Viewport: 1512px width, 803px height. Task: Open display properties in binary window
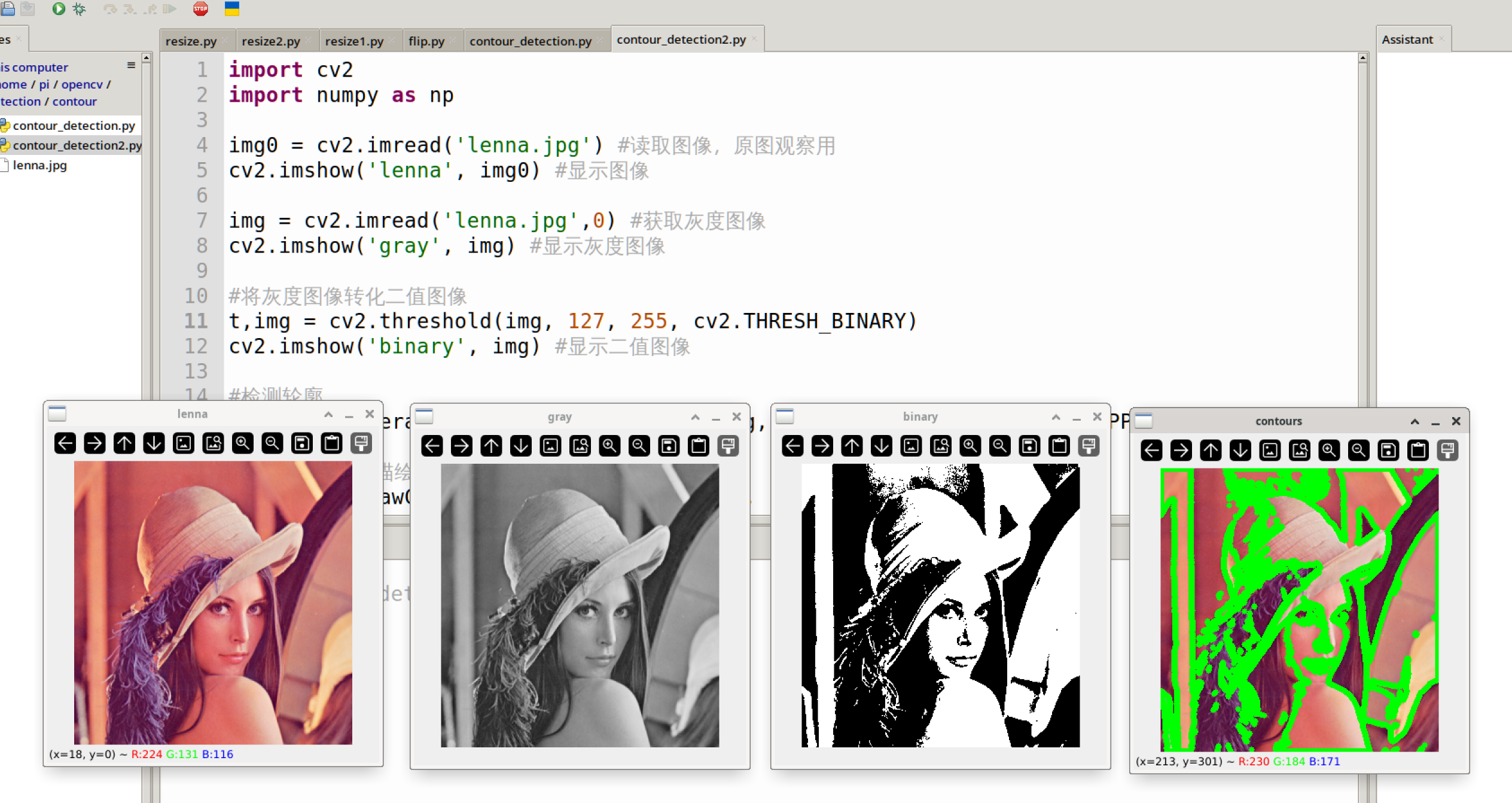click(1089, 446)
